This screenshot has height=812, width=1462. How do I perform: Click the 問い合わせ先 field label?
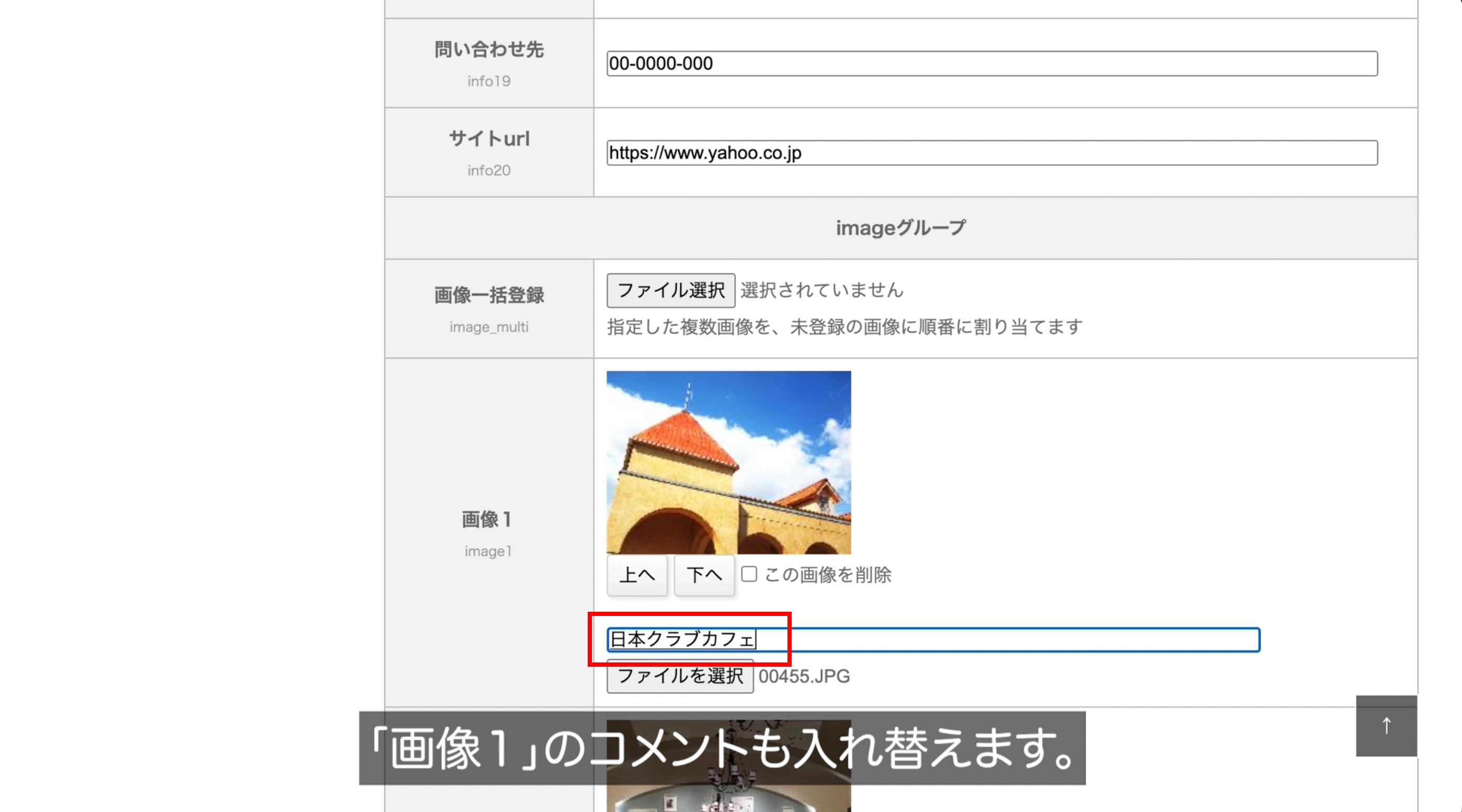(x=489, y=50)
